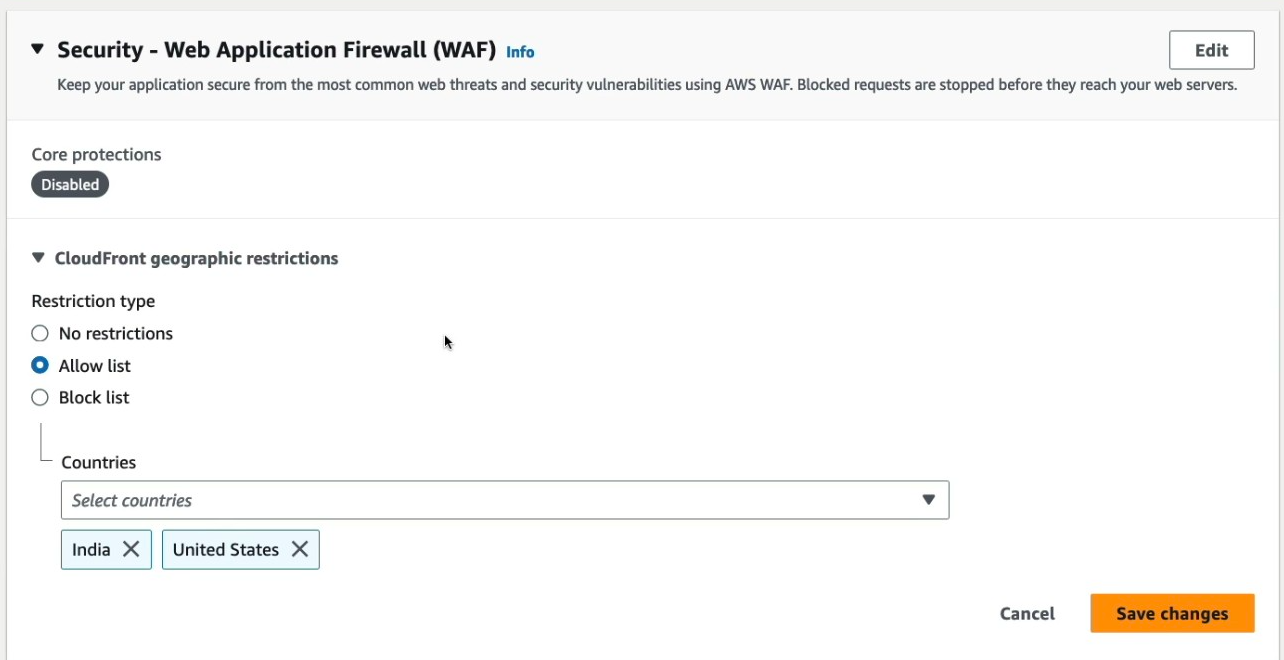1284x660 pixels.
Task: Open the countries dropdown arrow
Action: pyautogui.click(x=928, y=500)
